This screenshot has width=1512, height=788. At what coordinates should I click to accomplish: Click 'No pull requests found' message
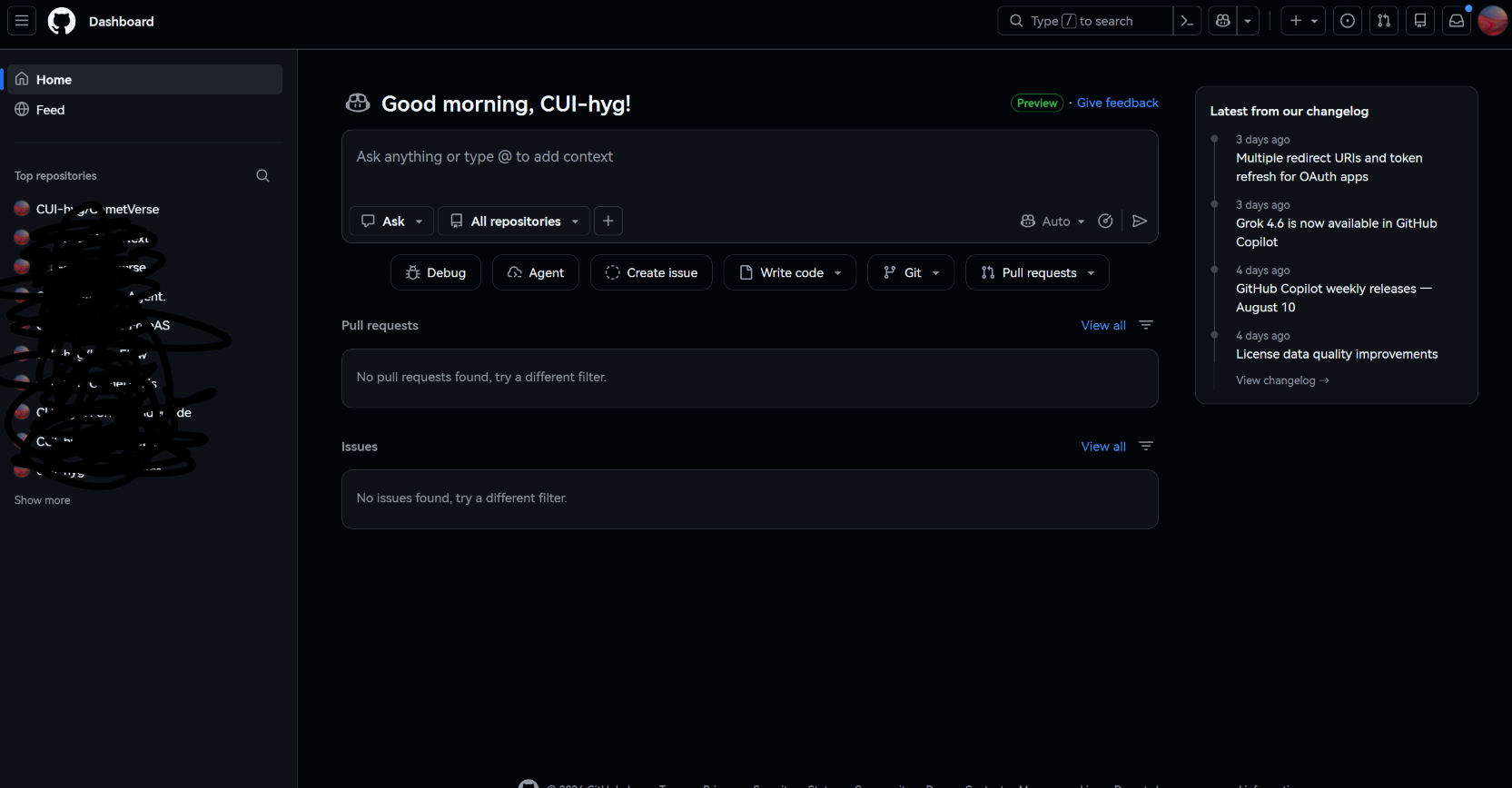tap(481, 378)
